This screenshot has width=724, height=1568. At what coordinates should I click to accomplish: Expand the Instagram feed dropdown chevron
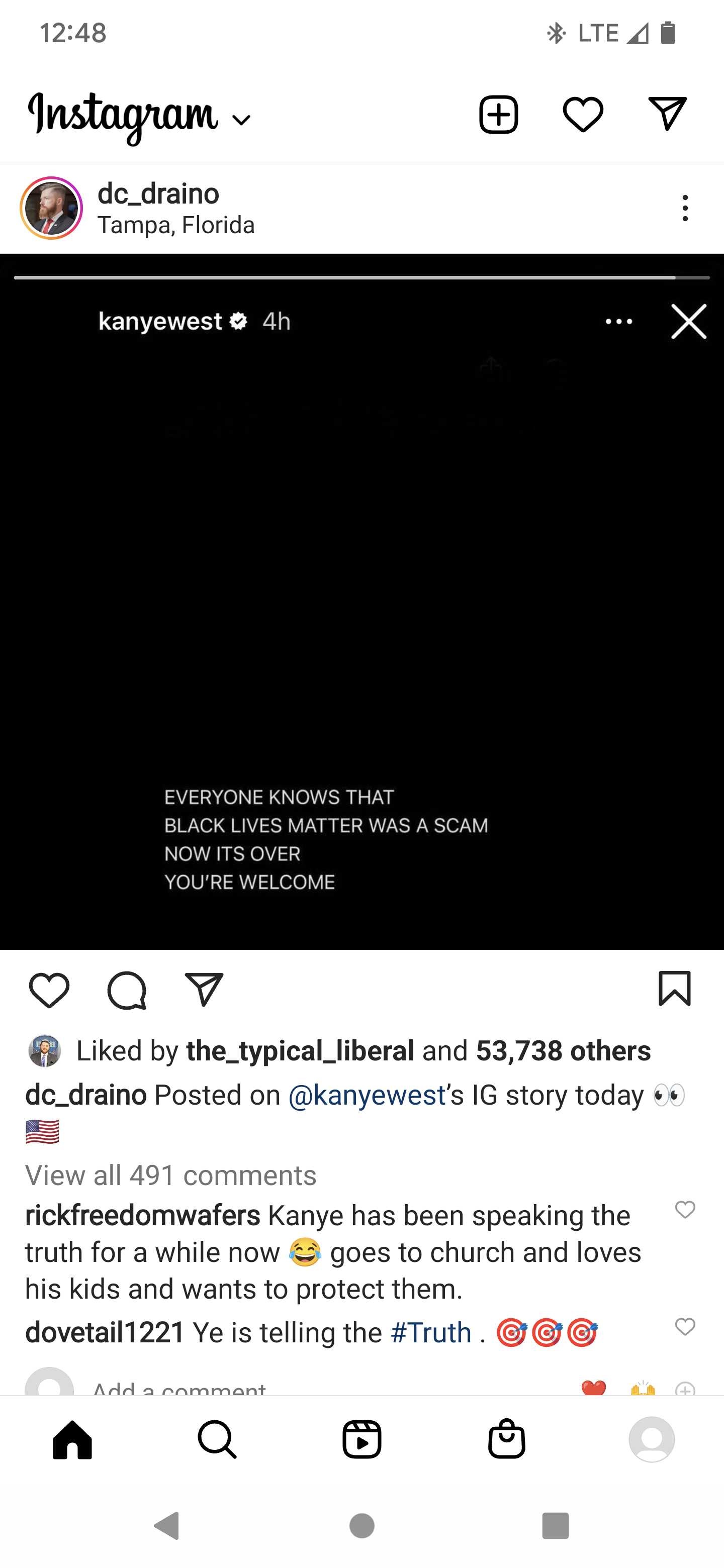click(242, 121)
